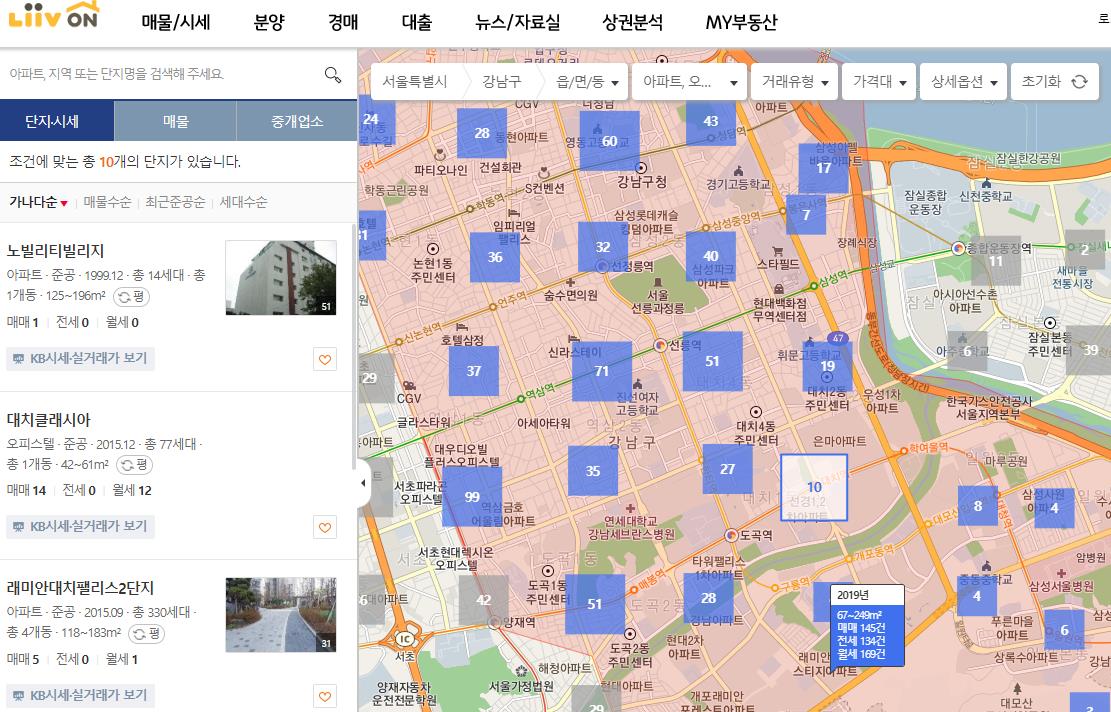The width and height of the screenshot is (1111, 712).
Task: Toggle 평 unit for 대치클래시아
Action: [135, 465]
